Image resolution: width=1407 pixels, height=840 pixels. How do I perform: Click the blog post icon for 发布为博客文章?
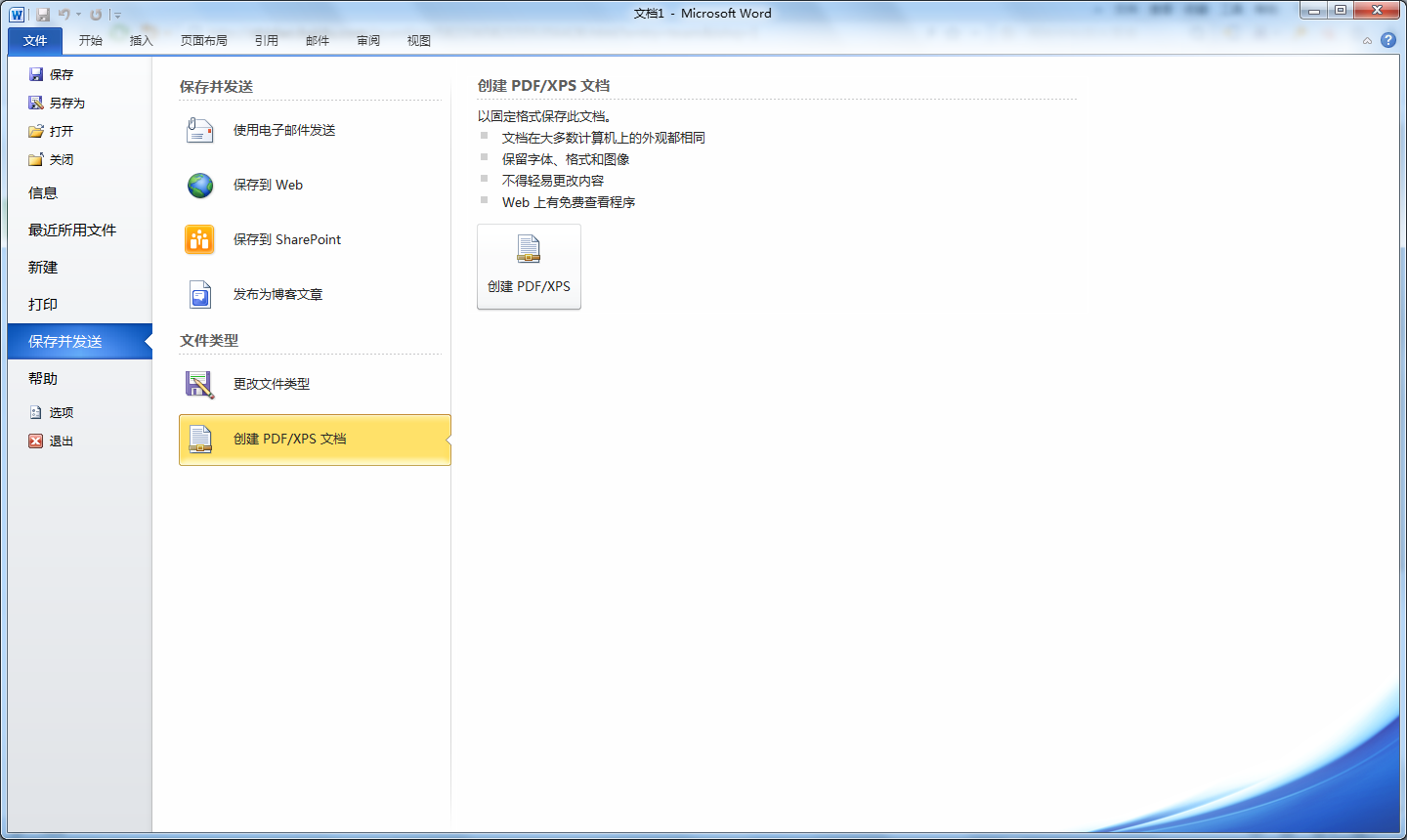200,294
